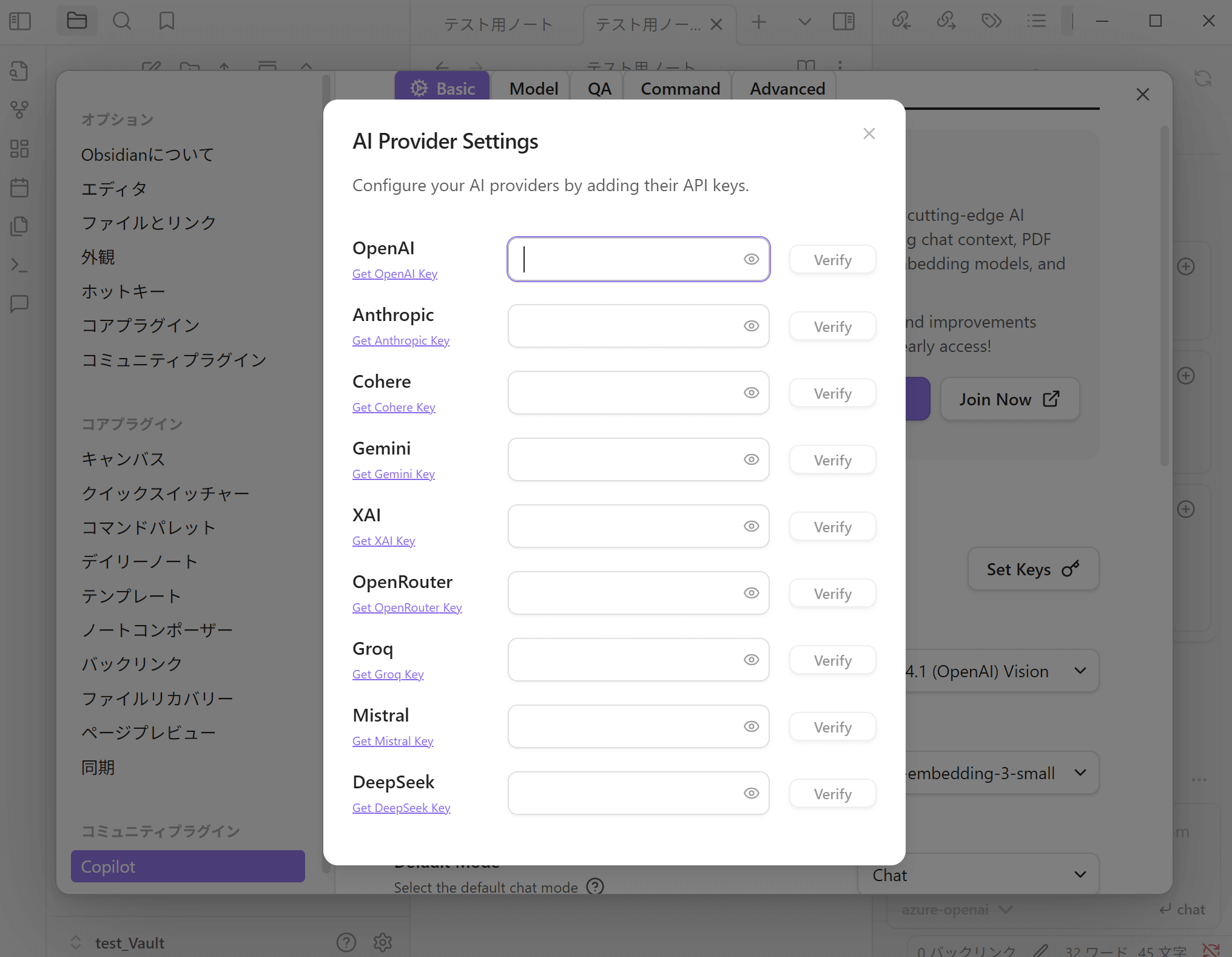Open the Get Anthropic Key link
The height and width of the screenshot is (957, 1232).
point(401,340)
